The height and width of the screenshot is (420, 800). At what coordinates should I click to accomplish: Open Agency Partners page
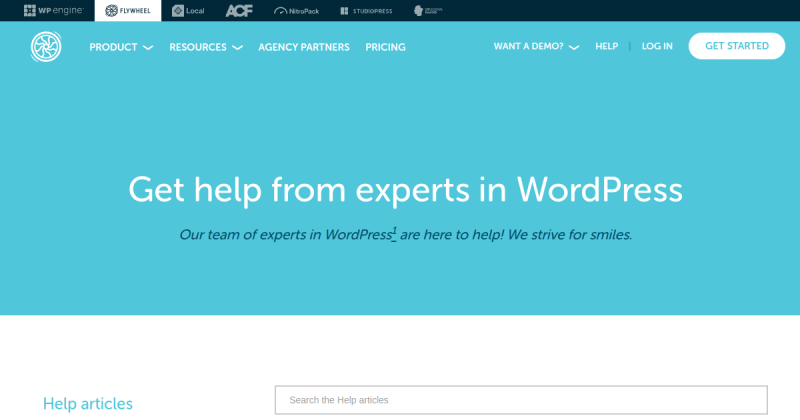point(304,47)
